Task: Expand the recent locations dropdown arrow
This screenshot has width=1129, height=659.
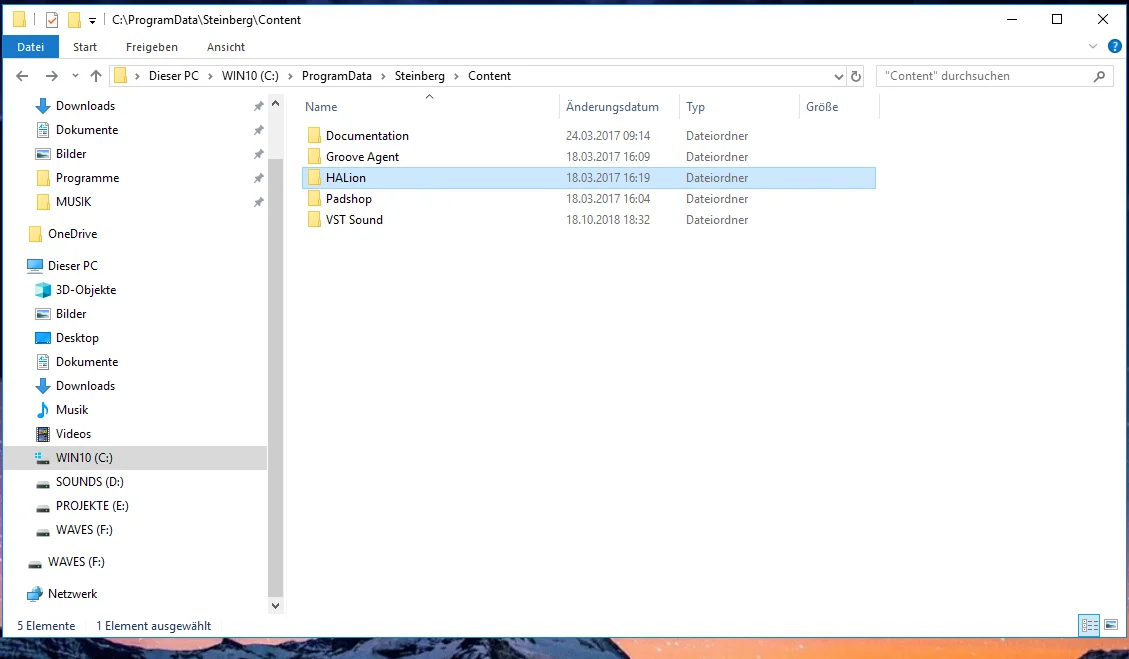Action: point(75,76)
